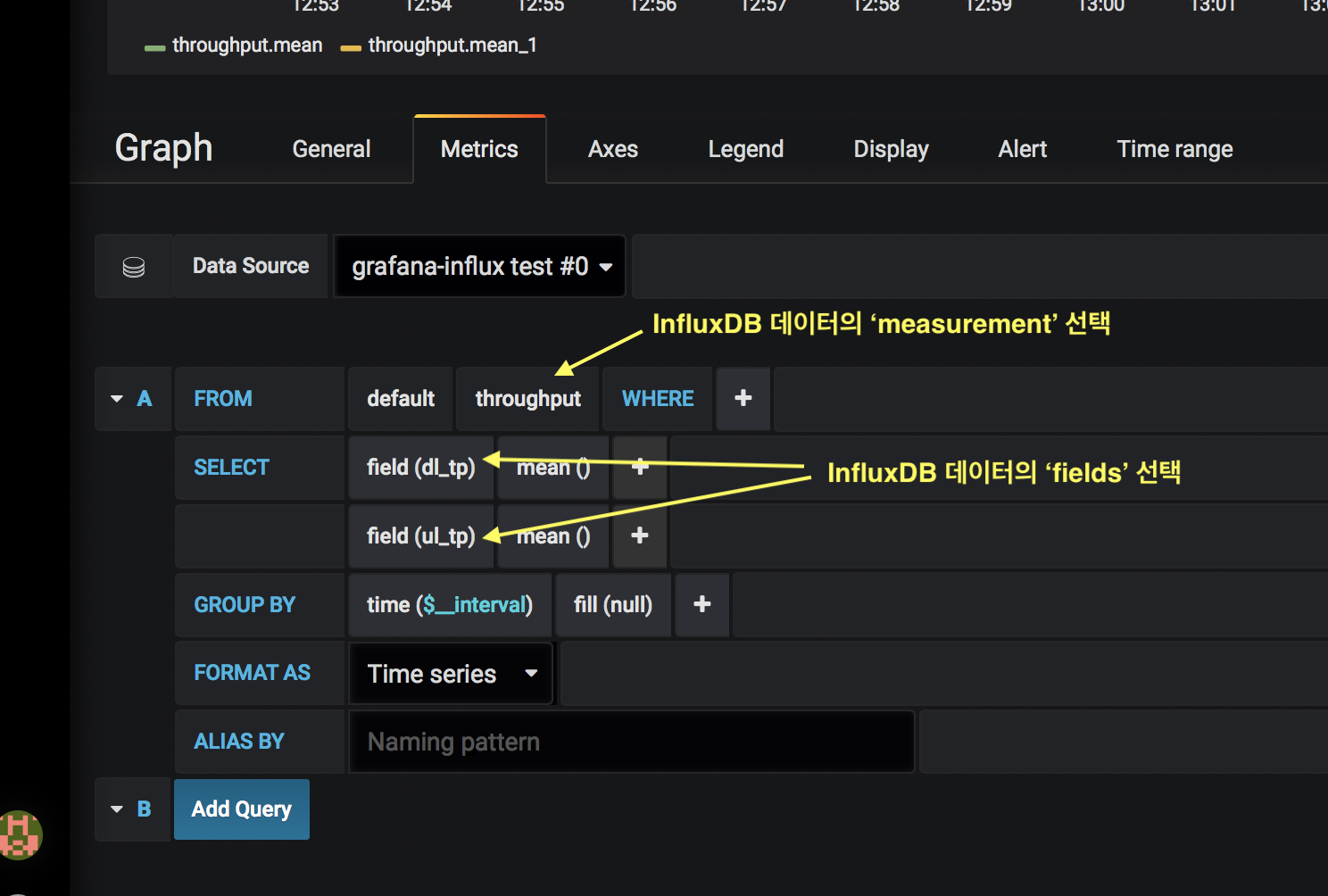Switch to the Time range tab
1328x896 pixels.
(1174, 149)
